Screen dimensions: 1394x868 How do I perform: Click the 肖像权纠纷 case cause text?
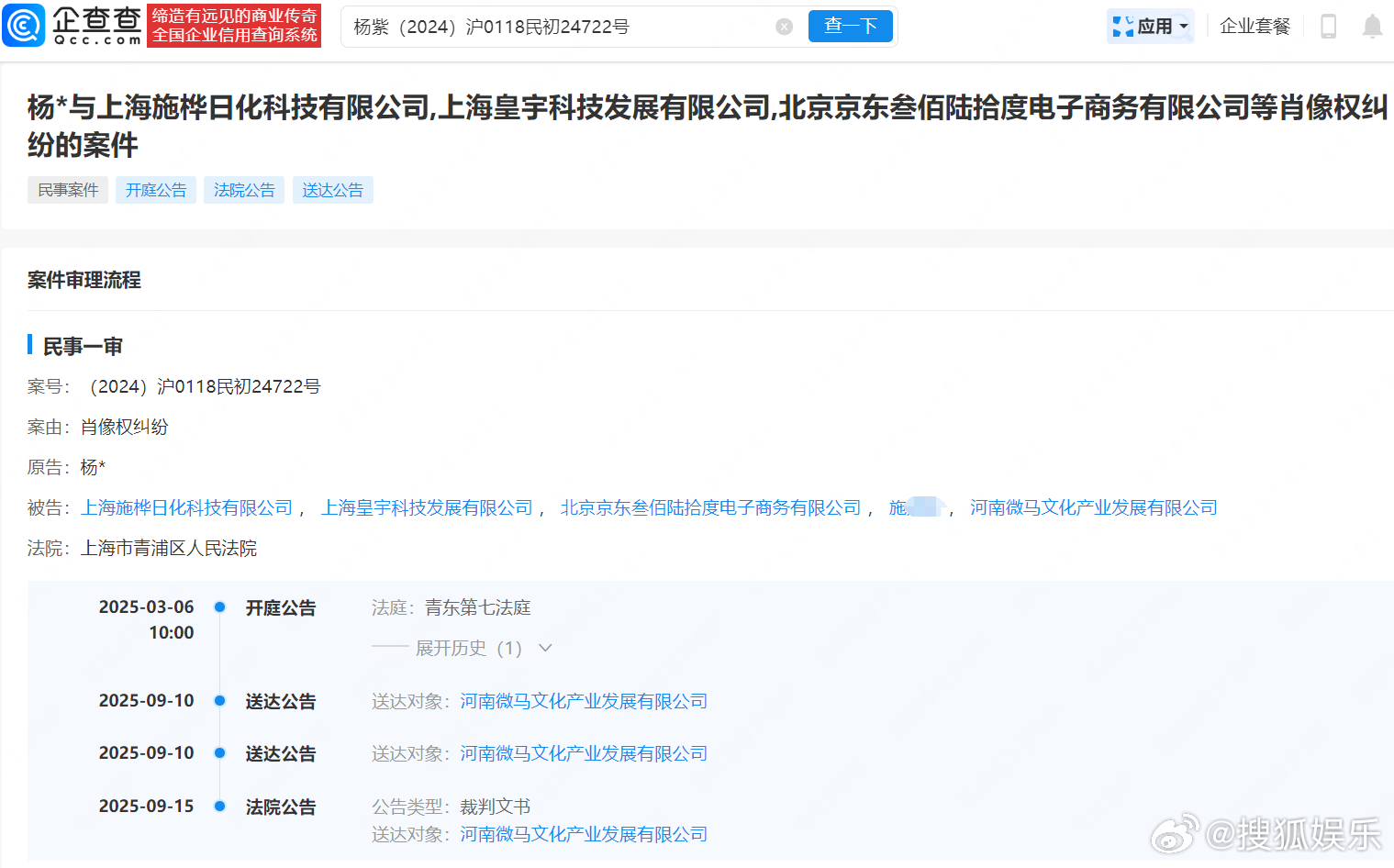pyautogui.click(x=125, y=427)
